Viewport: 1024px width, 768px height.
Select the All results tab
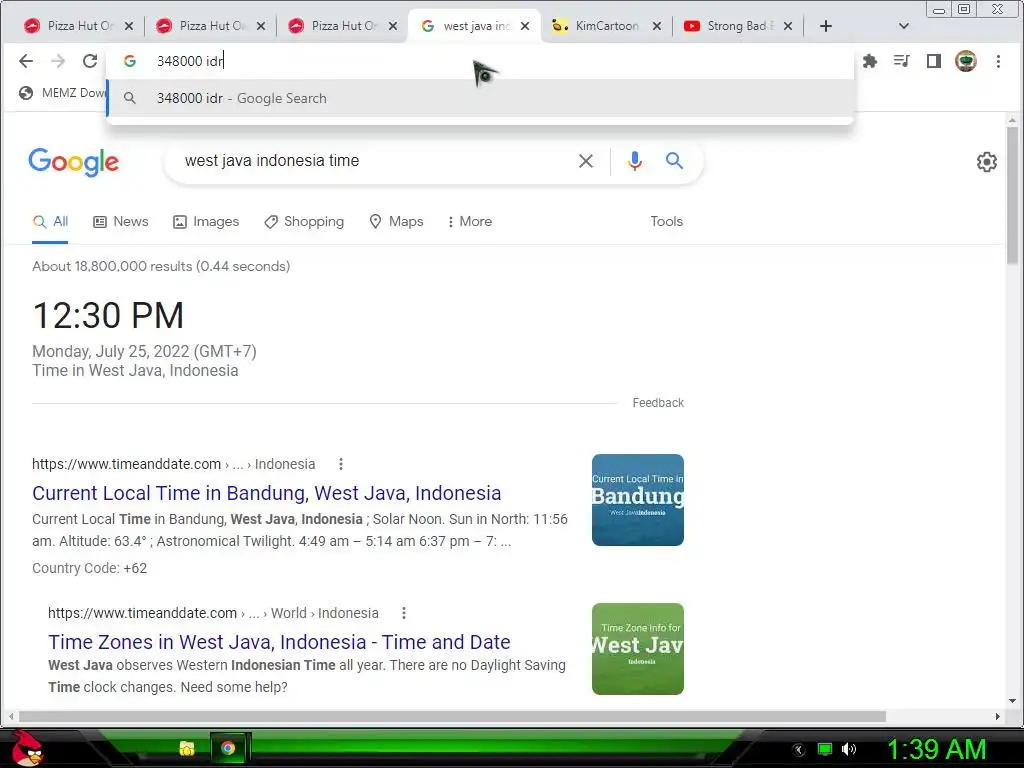pyautogui.click(x=50, y=221)
